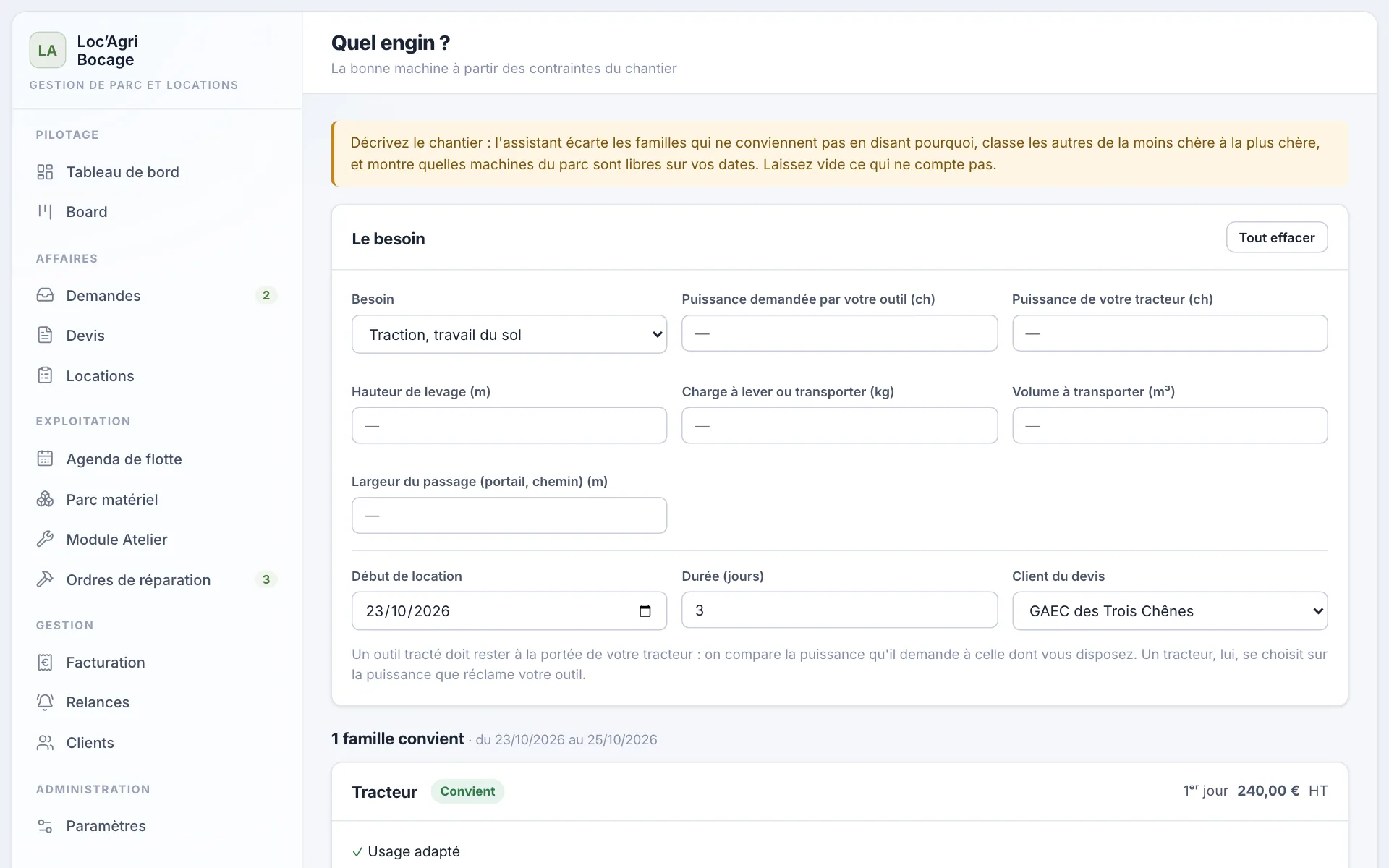Screen dimensions: 1389x868
Task: Open the Paramètres sliders icon
Action: click(45, 826)
